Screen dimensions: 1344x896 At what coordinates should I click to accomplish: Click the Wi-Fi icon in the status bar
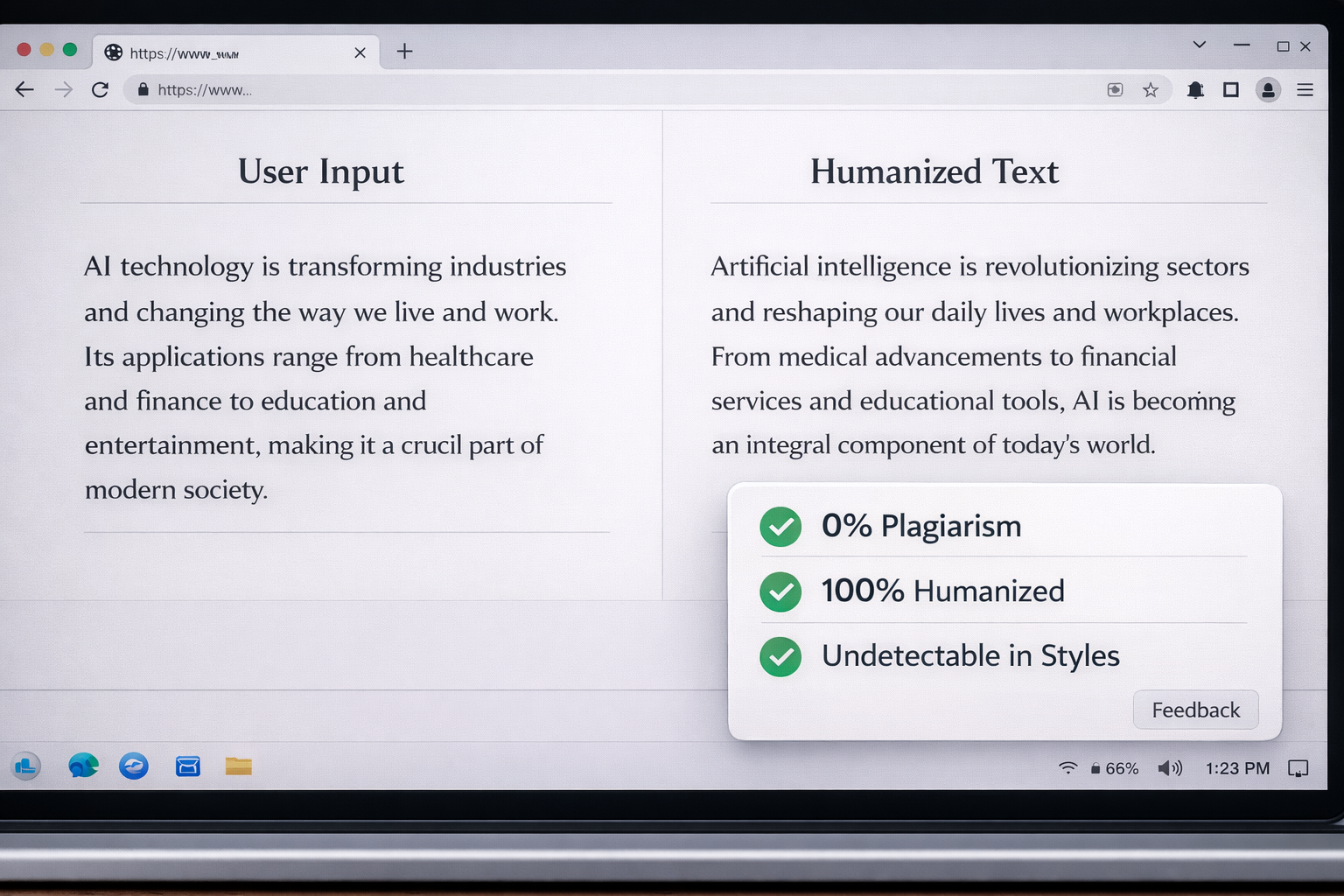1067,767
